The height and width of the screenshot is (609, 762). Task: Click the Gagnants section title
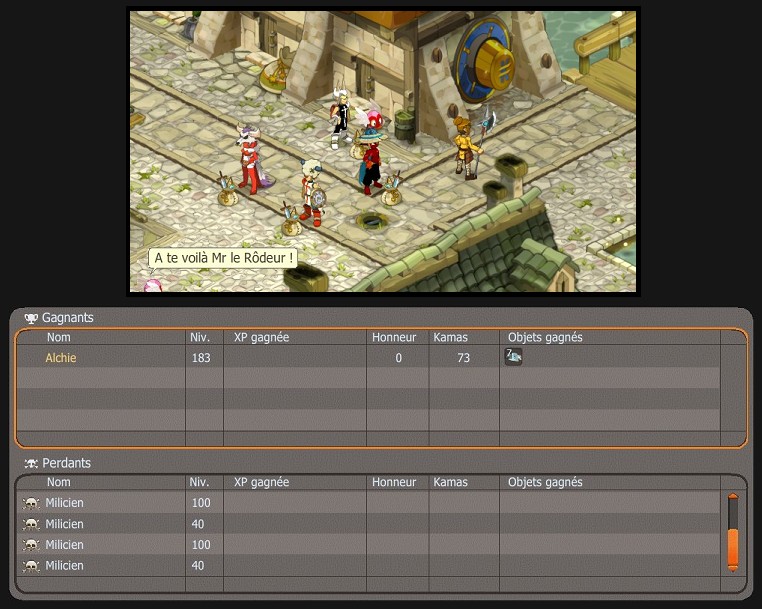pyautogui.click(x=68, y=318)
